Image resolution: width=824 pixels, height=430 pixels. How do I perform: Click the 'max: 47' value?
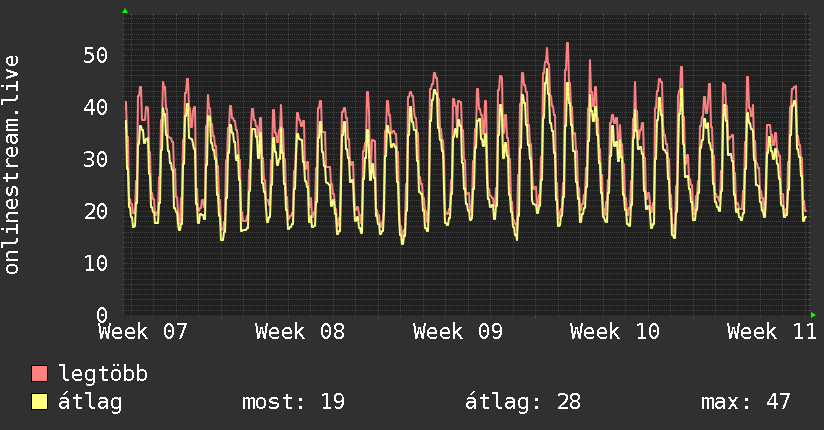(745, 402)
